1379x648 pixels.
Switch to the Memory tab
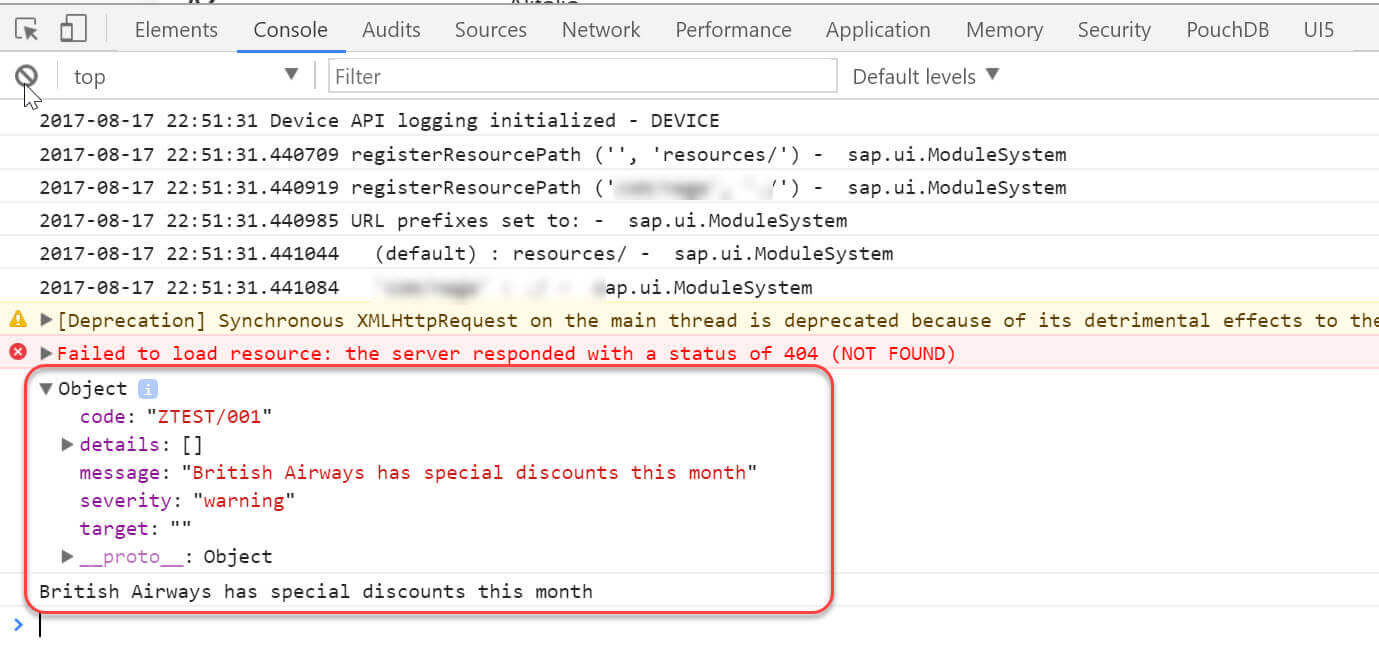point(1004,30)
